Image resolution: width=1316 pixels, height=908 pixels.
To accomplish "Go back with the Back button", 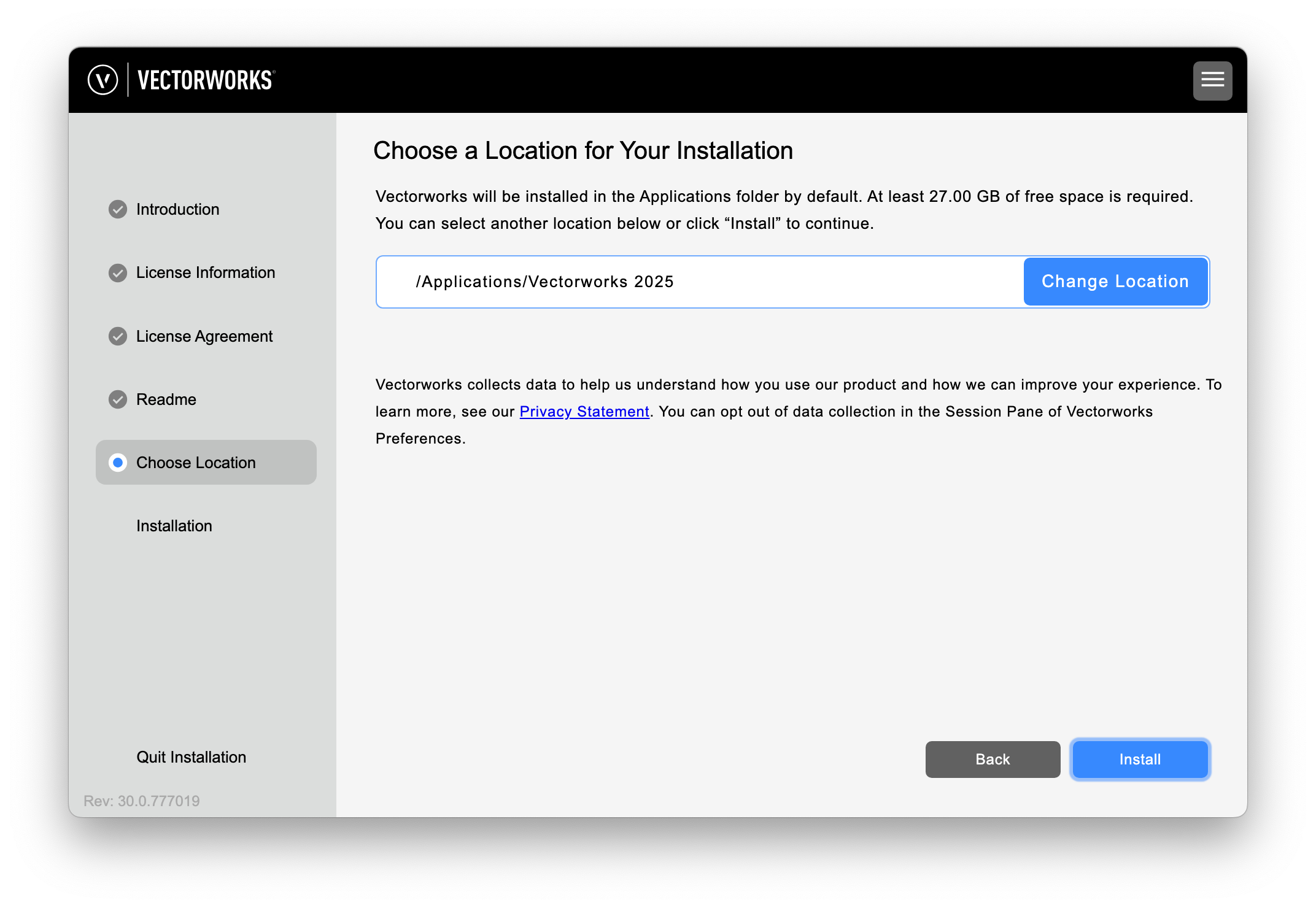I will click(993, 760).
